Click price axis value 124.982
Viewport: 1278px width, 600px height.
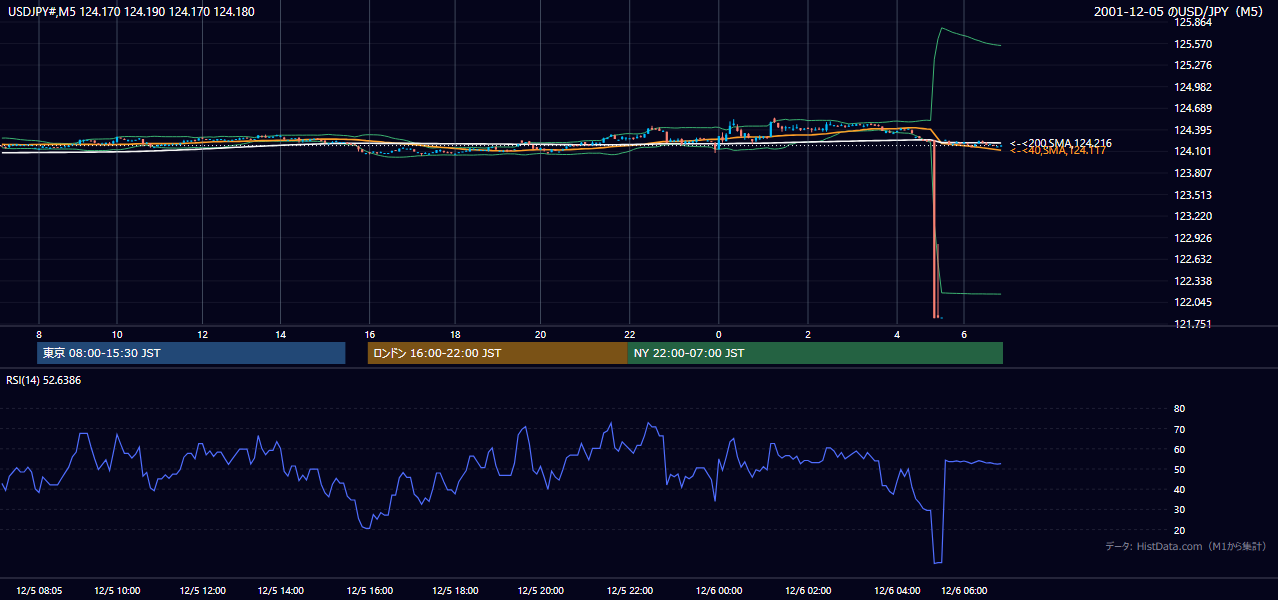(1193, 87)
